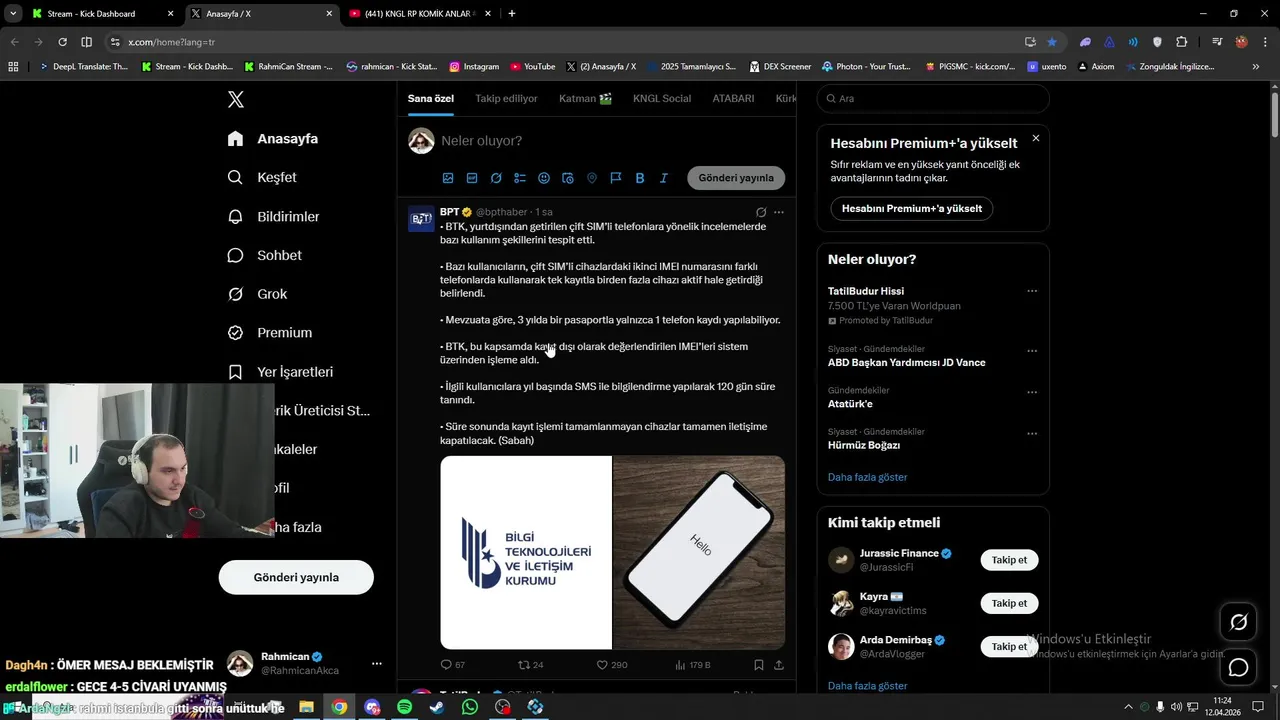
Task: Open floating Grok button
Action: 1238,622
